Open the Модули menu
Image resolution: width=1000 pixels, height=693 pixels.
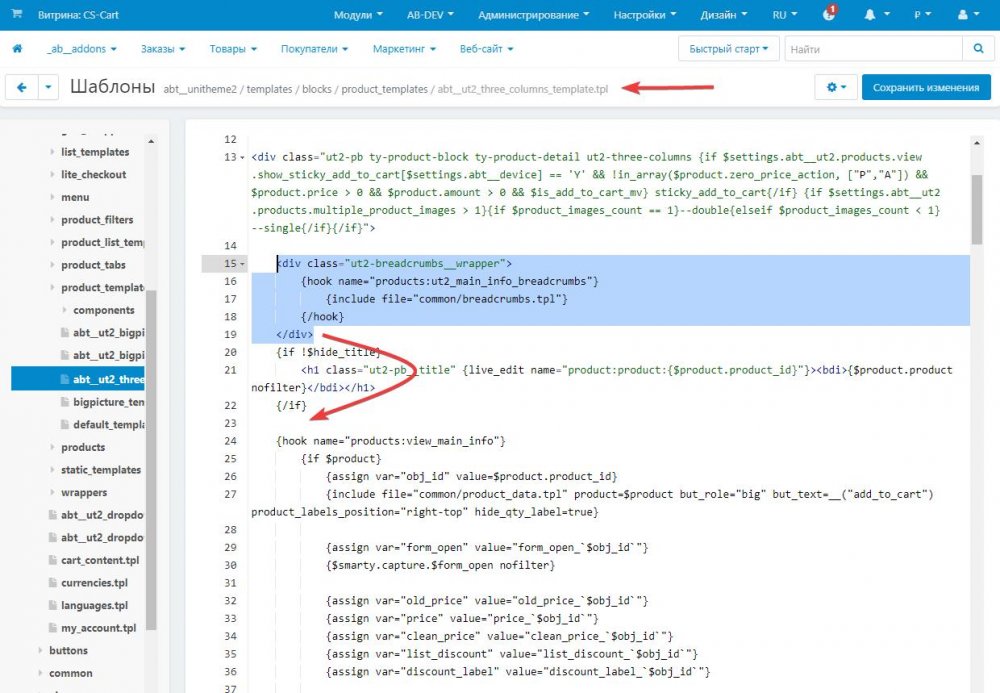(358, 15)
